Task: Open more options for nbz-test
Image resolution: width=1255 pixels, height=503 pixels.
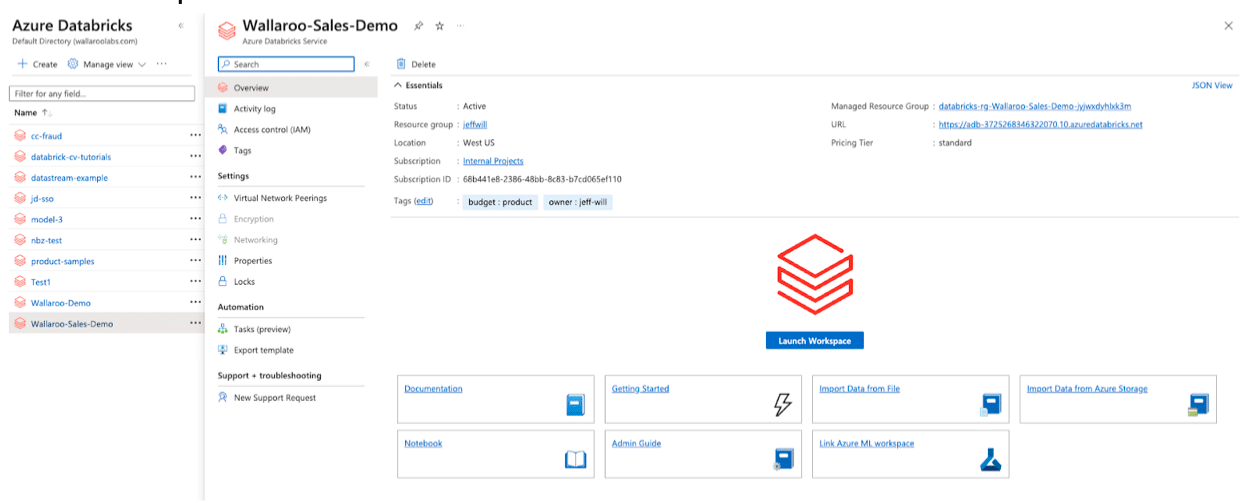Action: click(x=195, y=240)
